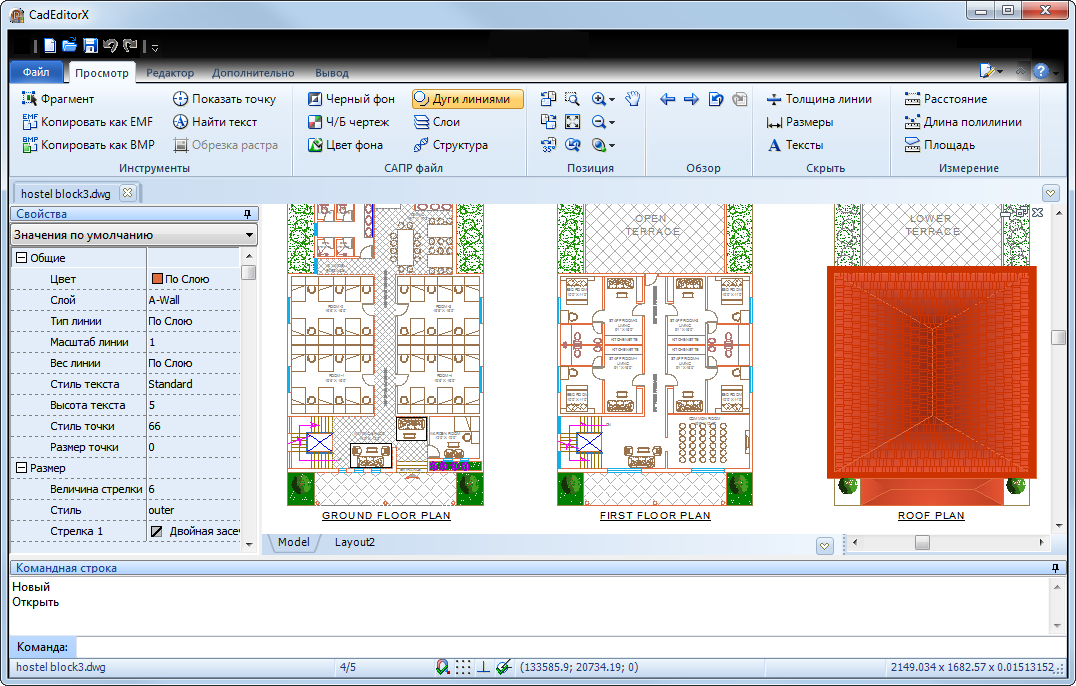Go to next view with right arrow
Viewport: 1076px width, 686px height.
coord(691,99)
